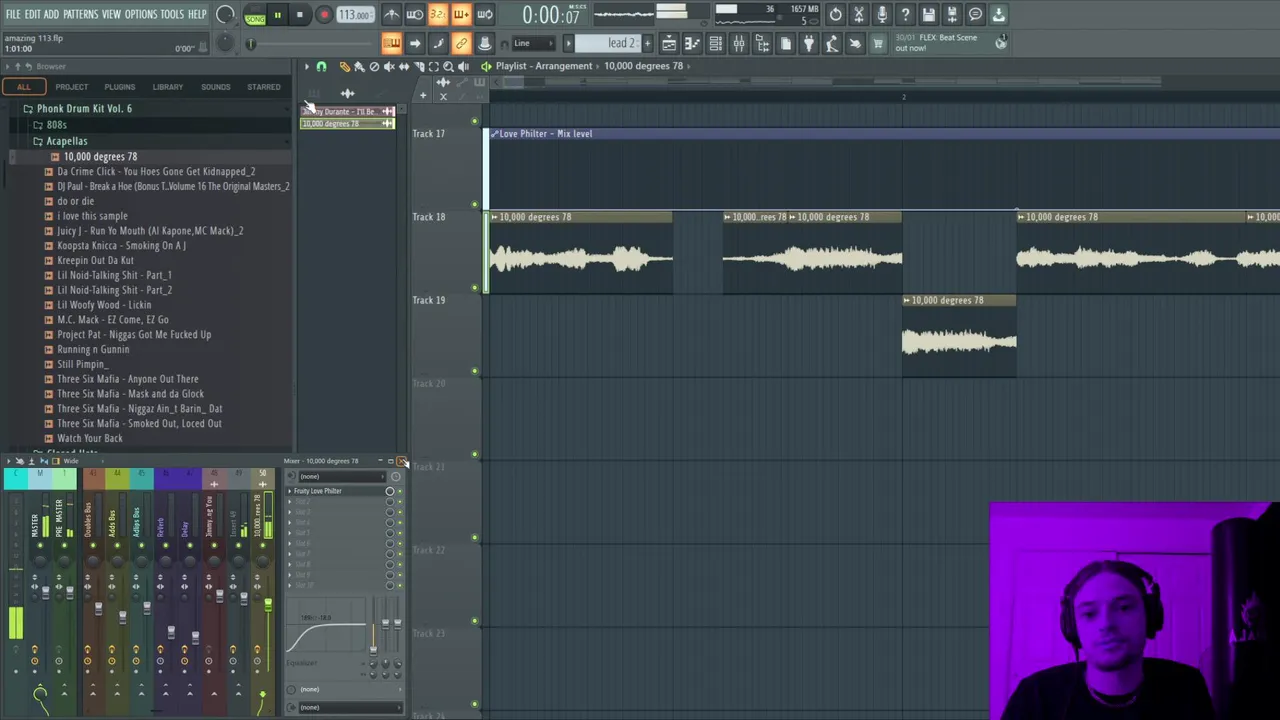Screen dimensions: 1280x720
Task: Select 'Still Pimpin_' sample
Action: (x=82, y=364)
